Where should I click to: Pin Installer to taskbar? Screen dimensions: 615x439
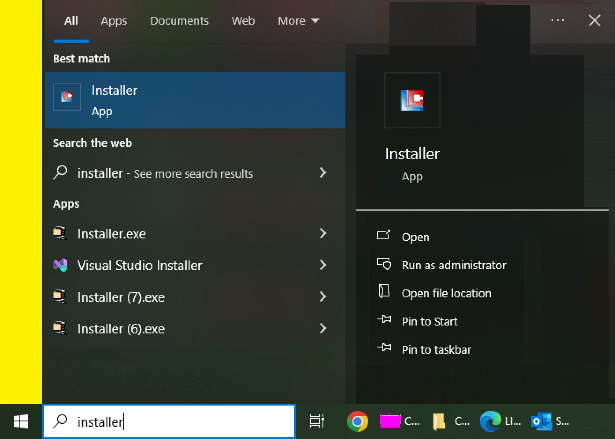coord(435,349)
